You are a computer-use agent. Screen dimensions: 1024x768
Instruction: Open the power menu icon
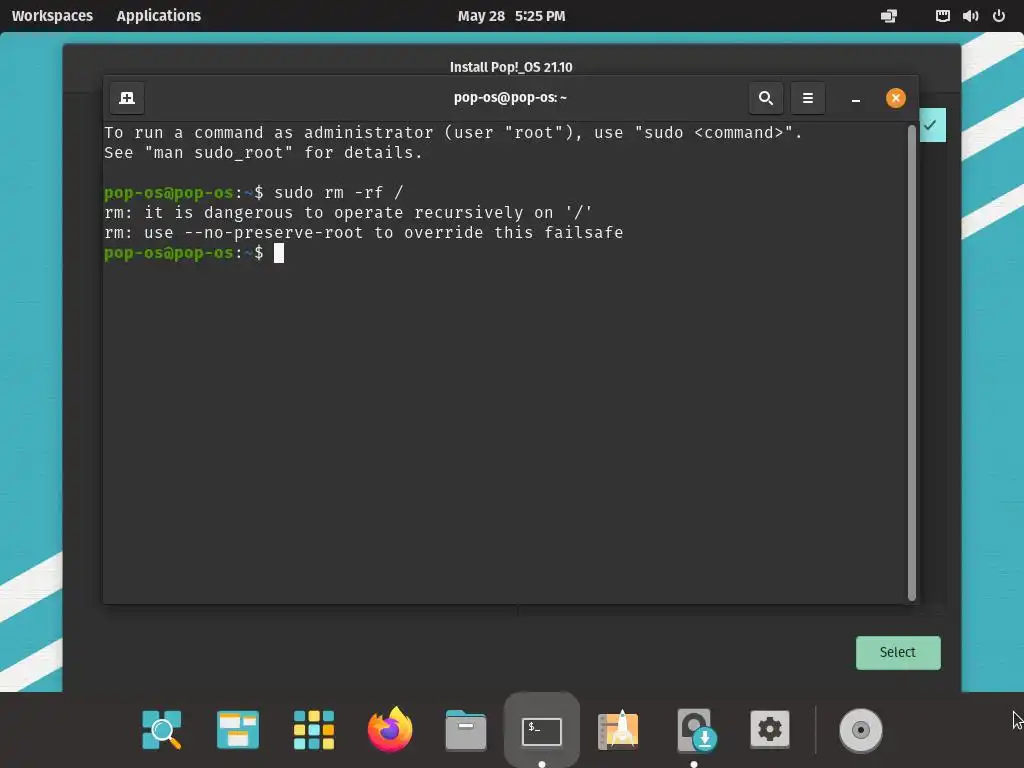[x=999, y=16]
